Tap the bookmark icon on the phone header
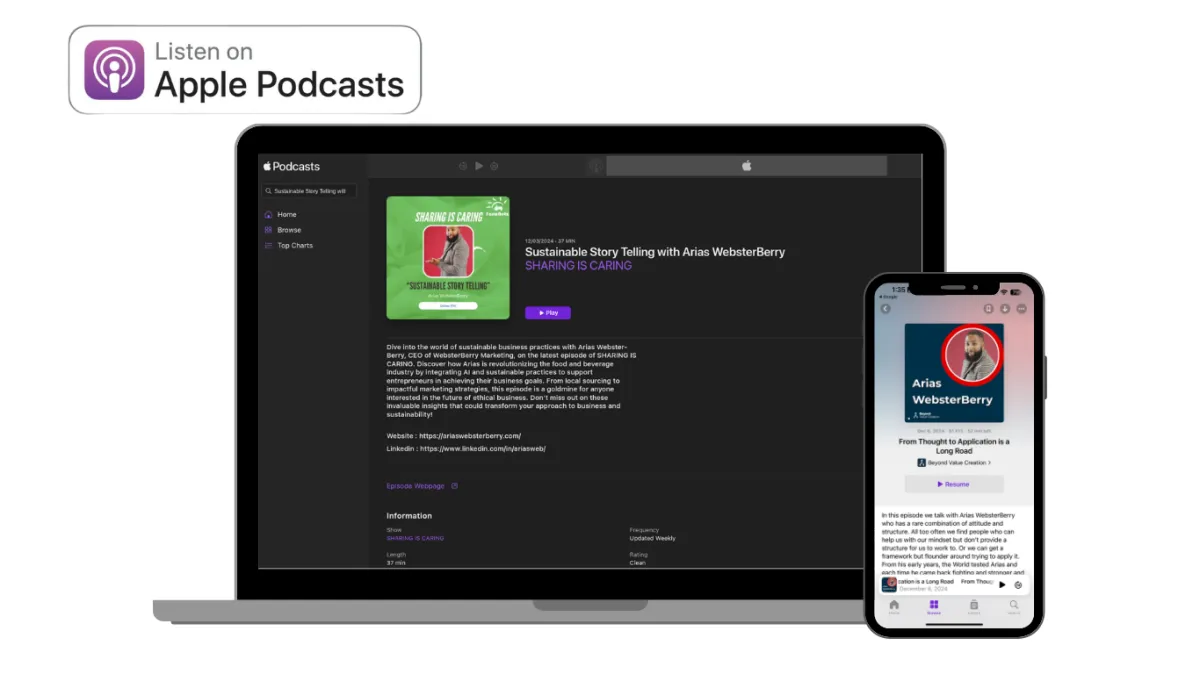 (989, 309)
